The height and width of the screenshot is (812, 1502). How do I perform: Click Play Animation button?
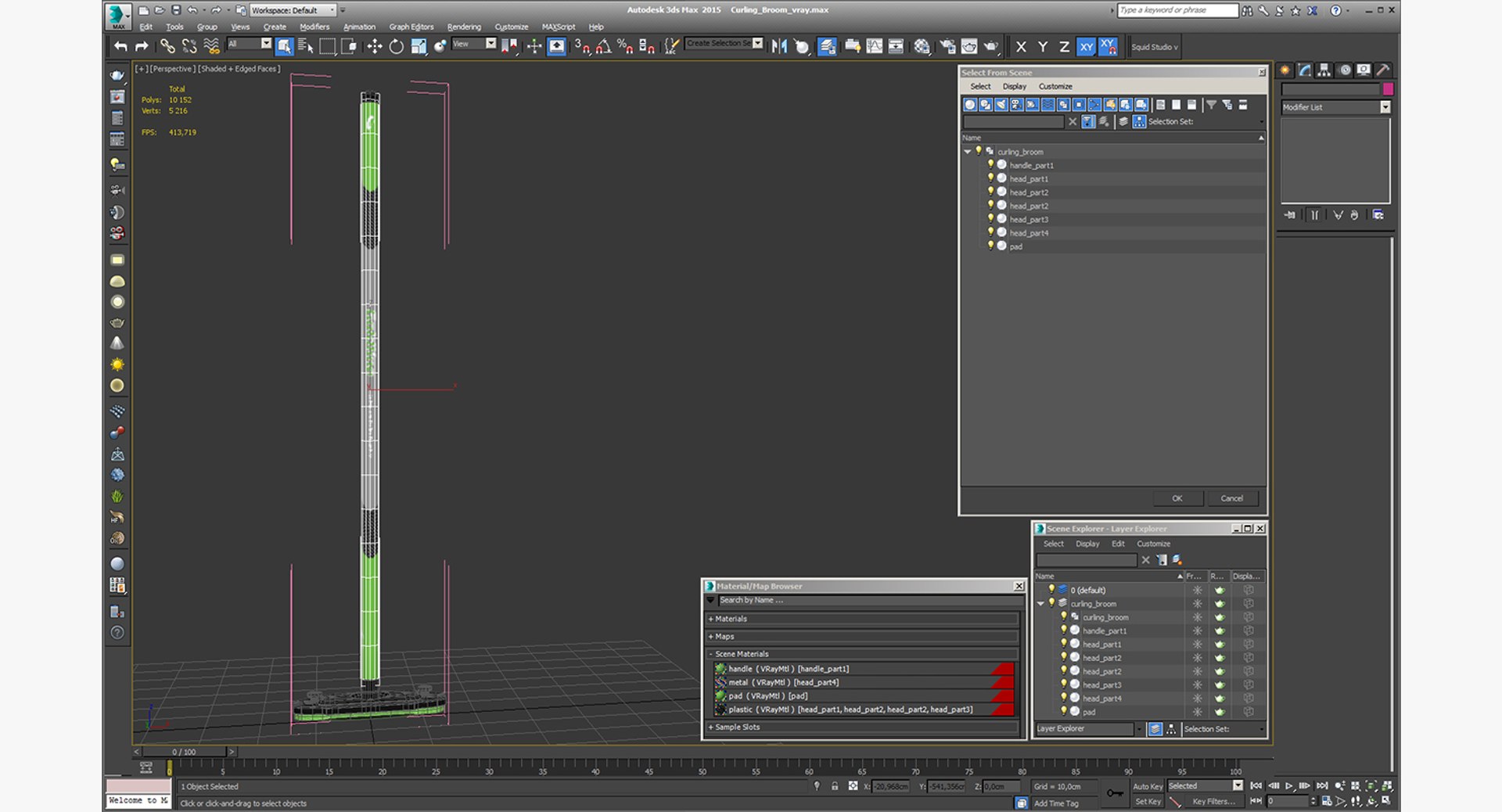click(x=1289, y=786)
